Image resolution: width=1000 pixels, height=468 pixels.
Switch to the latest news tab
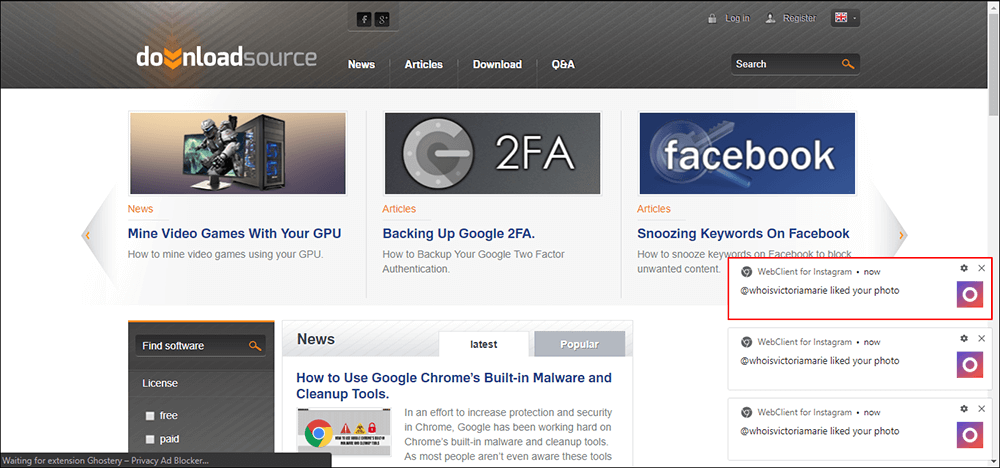[x=484, y=344]
